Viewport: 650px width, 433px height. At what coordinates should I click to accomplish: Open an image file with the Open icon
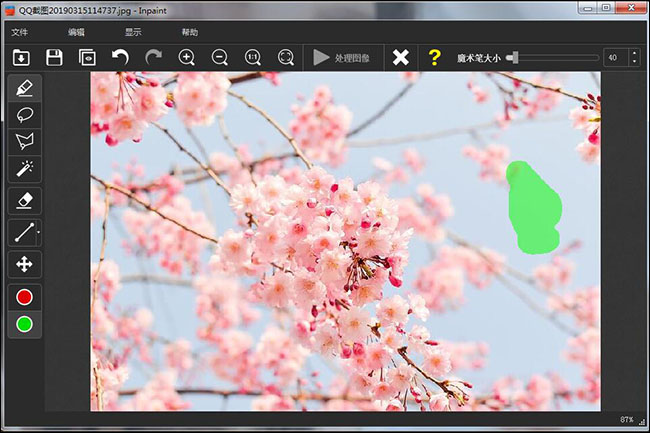21,58
